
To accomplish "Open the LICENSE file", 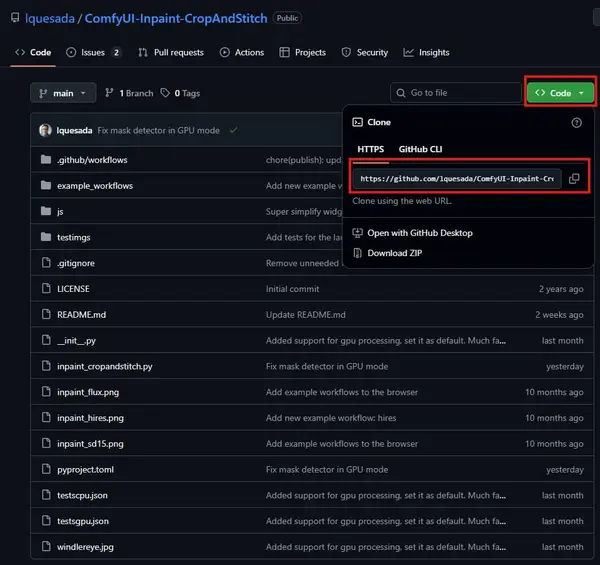I will (x=73, y=288).
